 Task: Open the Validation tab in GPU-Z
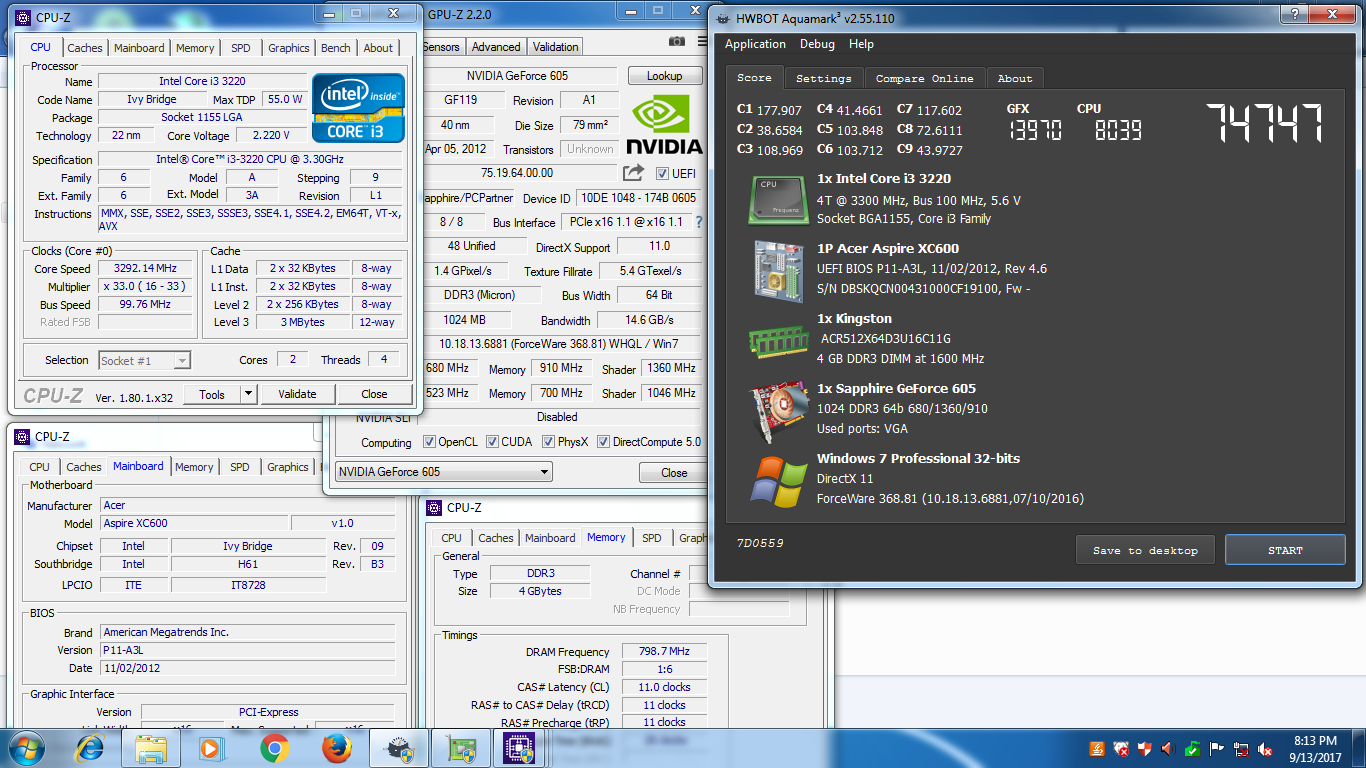point(555,47)
